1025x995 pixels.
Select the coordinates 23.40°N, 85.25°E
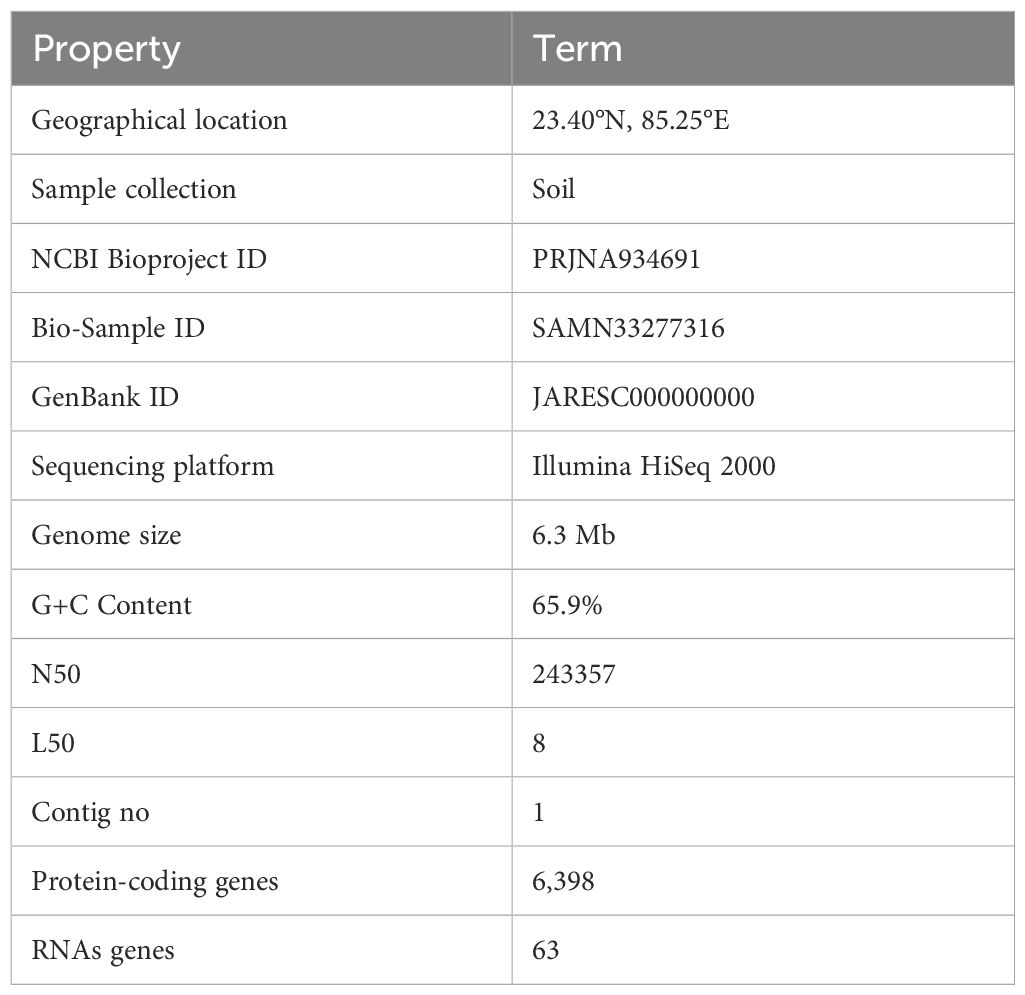(x=630, y=120)
